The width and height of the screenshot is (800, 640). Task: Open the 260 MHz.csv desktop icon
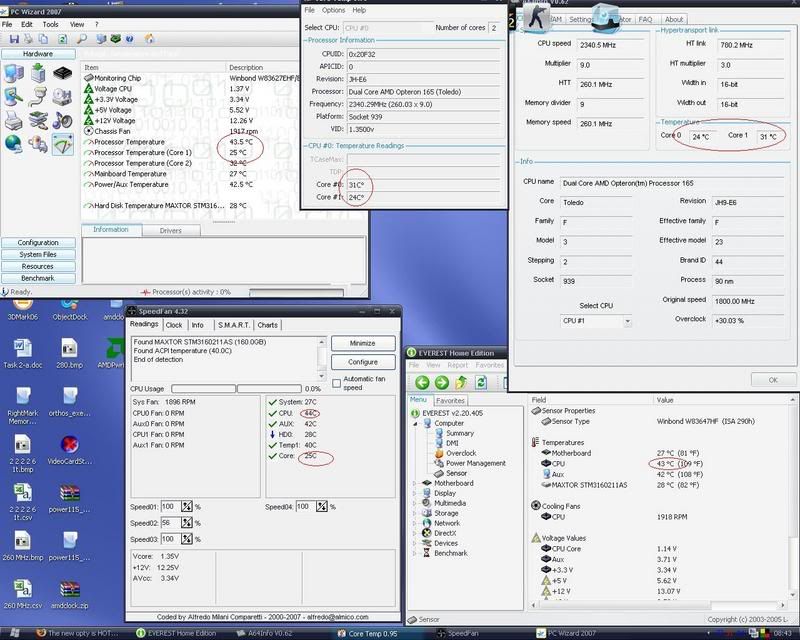[22, 595]
